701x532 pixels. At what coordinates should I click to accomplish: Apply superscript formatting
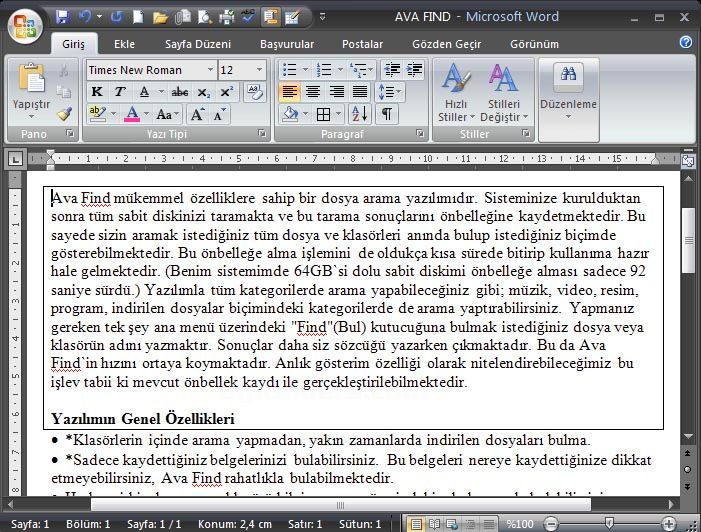[x=227, y=92]
